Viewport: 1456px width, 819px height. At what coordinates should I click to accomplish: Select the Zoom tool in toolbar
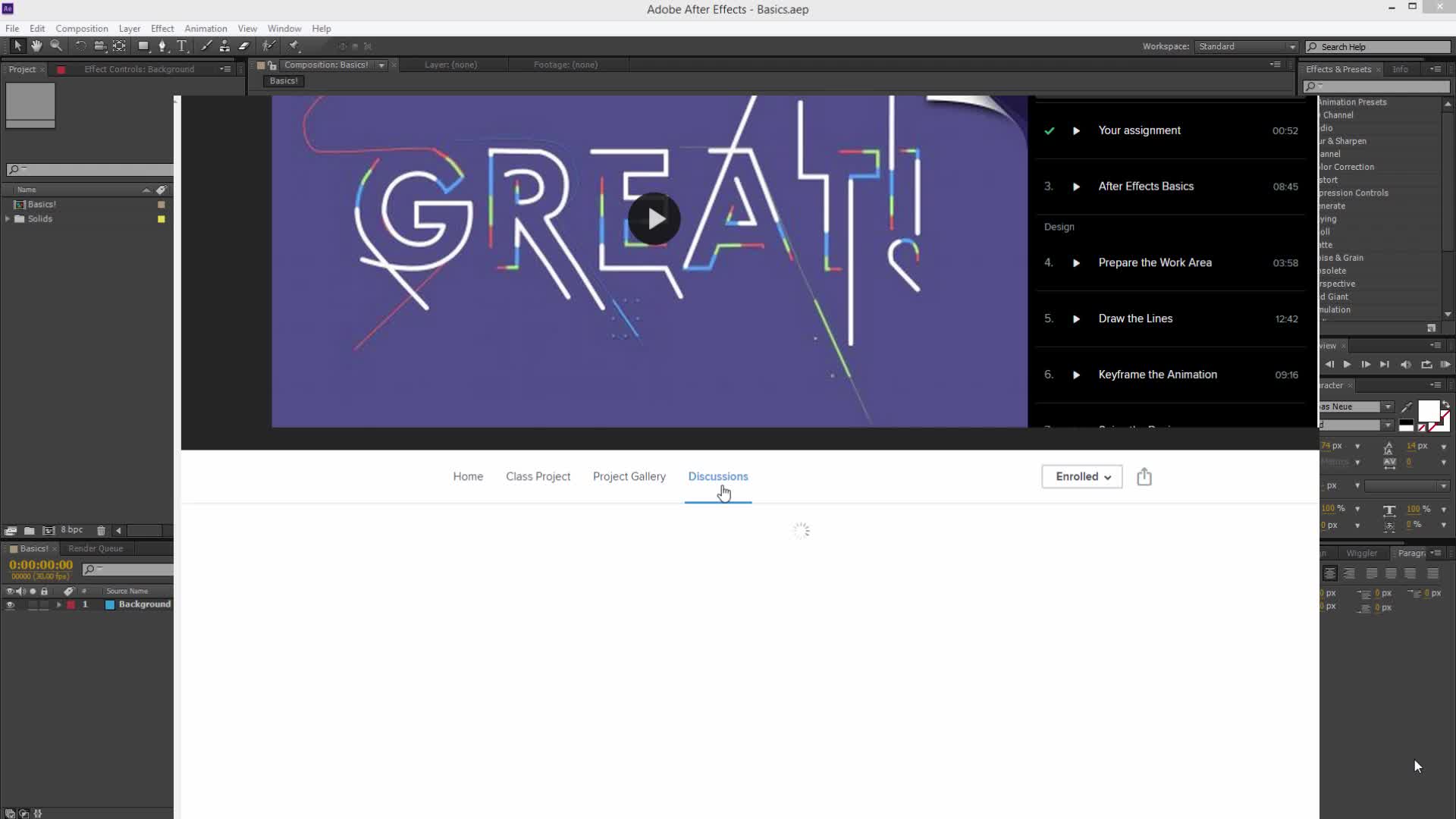(x=56, y=46)
